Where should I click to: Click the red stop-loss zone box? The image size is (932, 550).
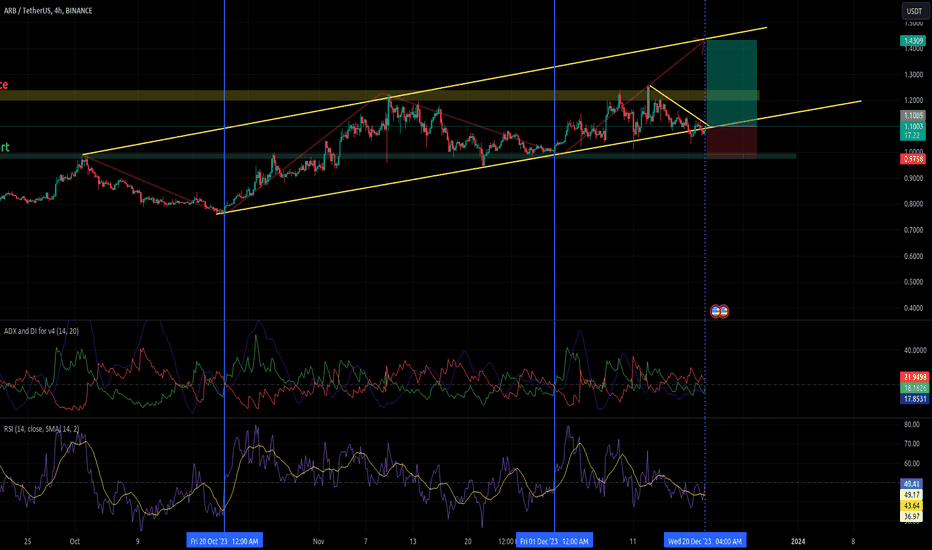[731, 143]
